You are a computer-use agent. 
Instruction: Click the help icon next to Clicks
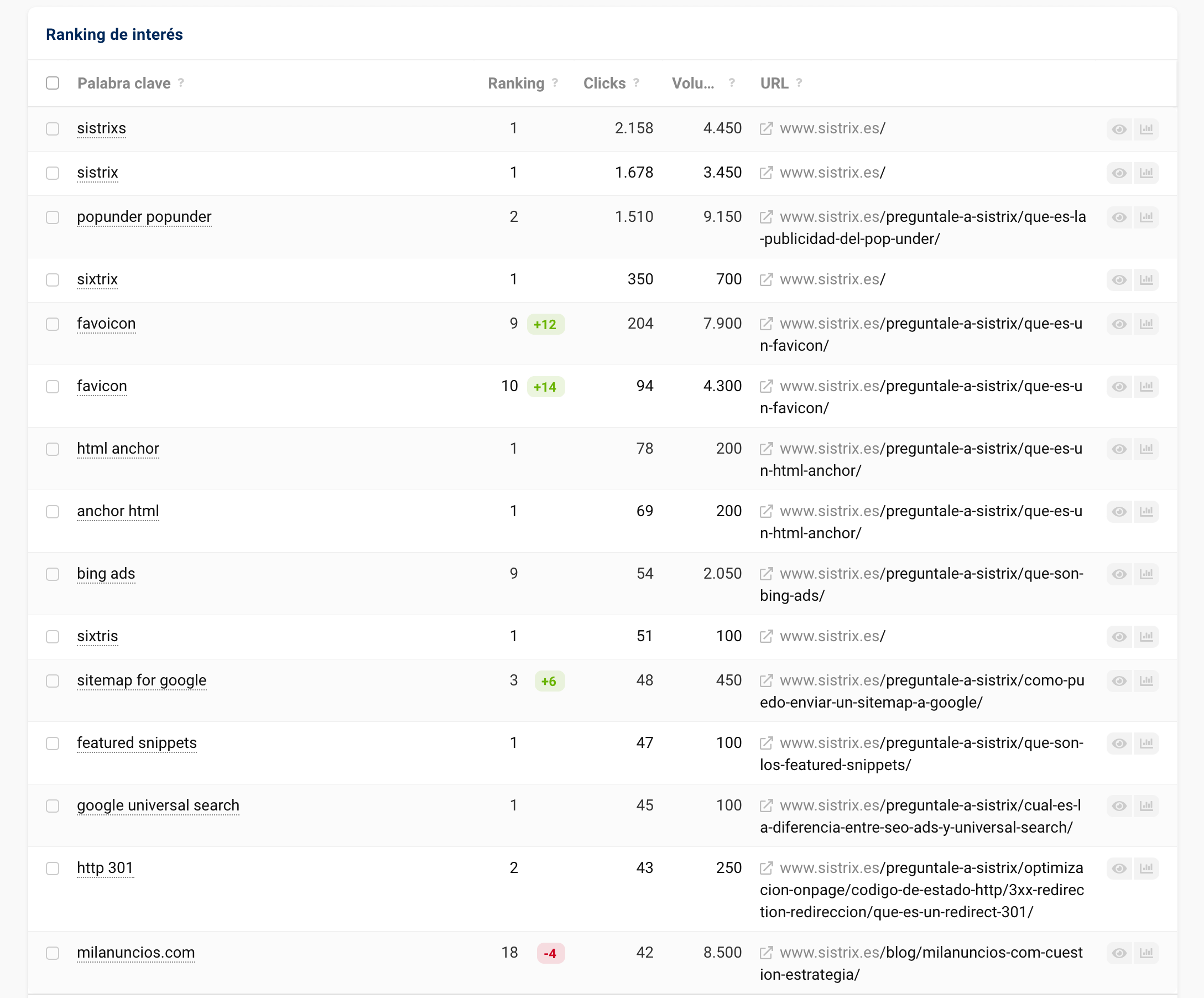(637, 83)
